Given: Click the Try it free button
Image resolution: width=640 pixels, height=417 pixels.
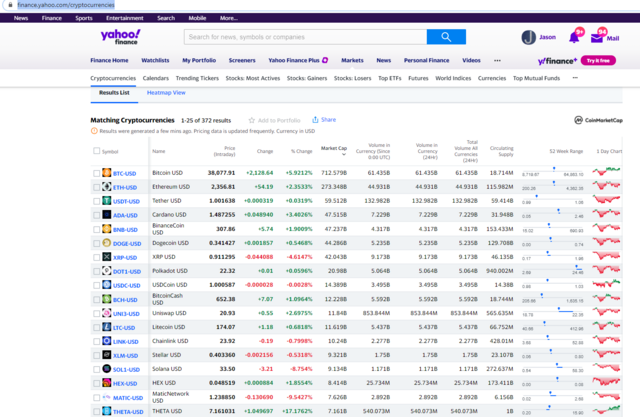Looking at the screenshot, I should point(598,61).
